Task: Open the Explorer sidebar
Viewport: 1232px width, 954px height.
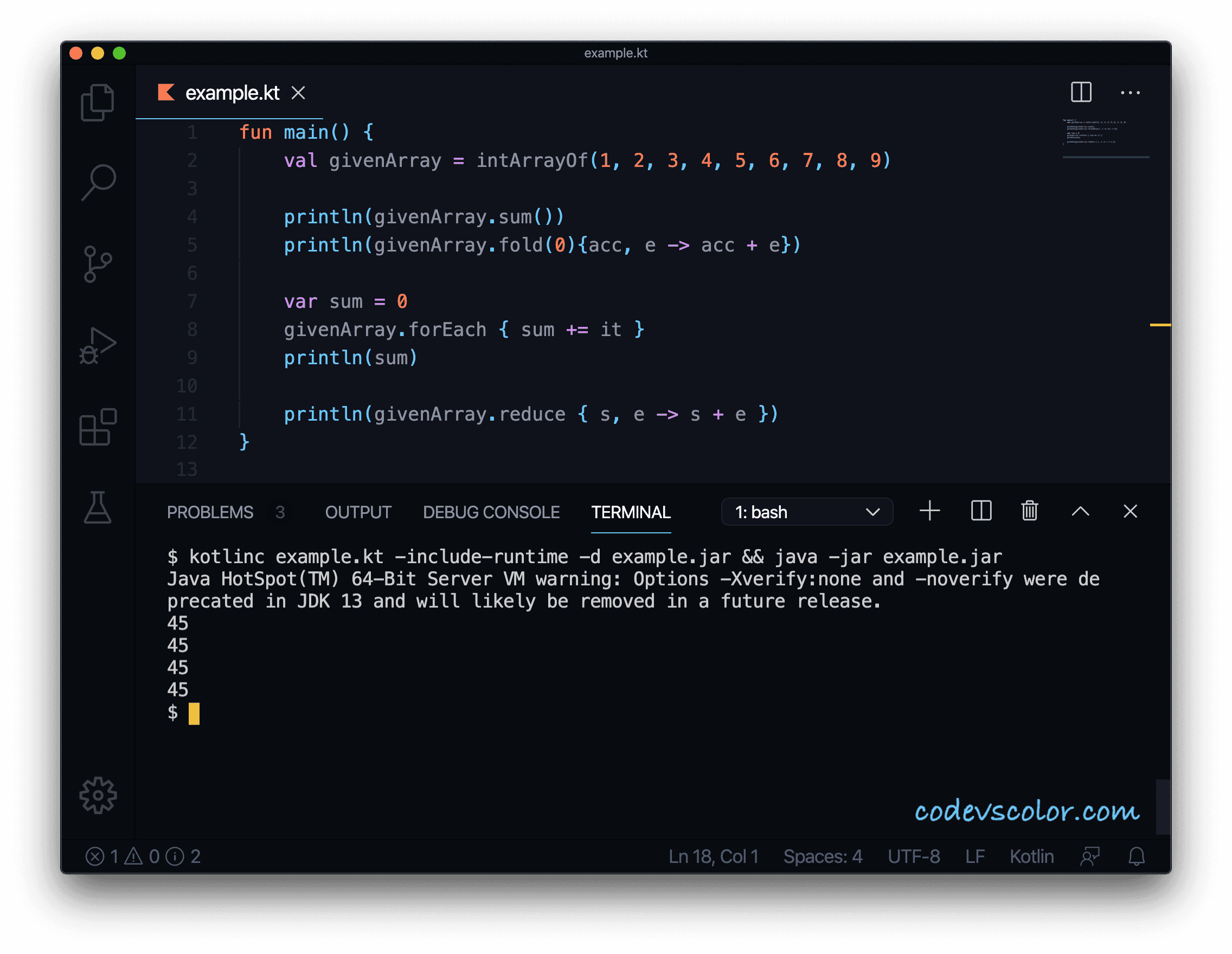Action: pos(98,101)
